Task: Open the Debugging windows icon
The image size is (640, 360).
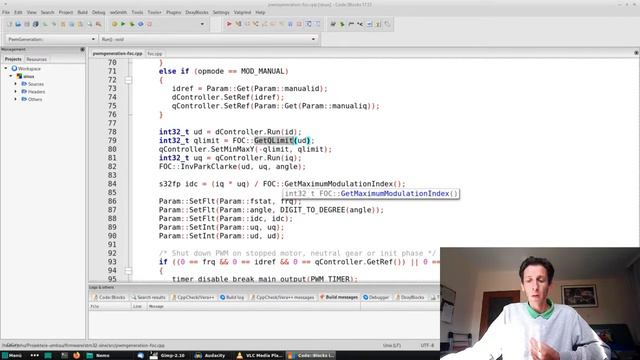Action: [309, 24]
